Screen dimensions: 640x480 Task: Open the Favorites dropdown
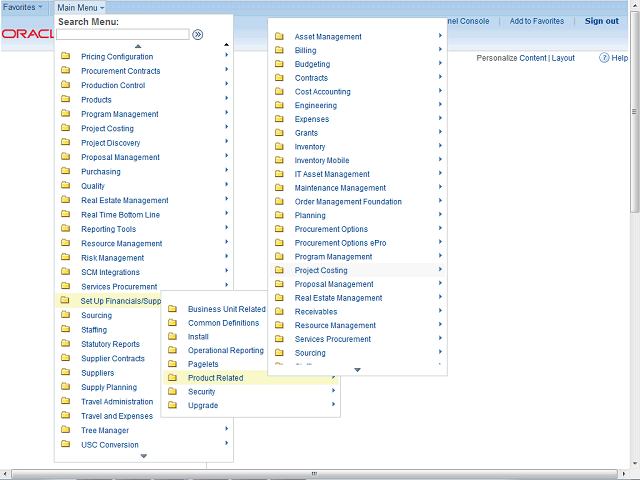[x=22, y=7]
